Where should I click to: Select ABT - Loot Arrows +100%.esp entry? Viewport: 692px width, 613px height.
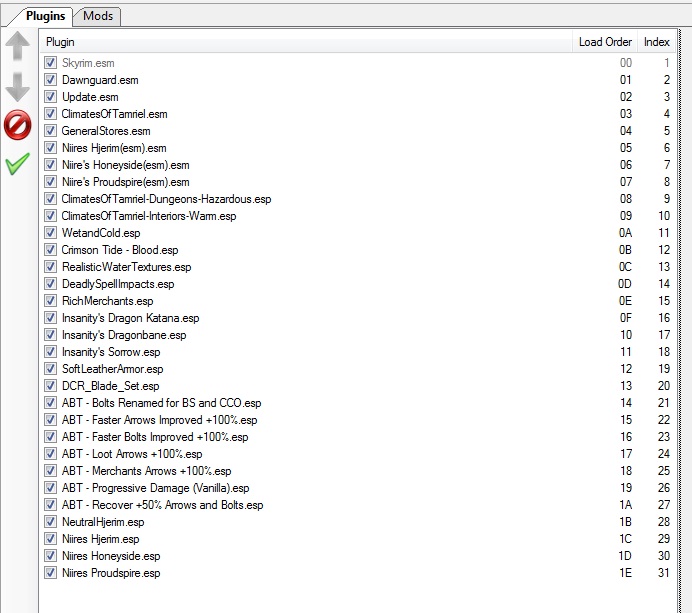131,454
